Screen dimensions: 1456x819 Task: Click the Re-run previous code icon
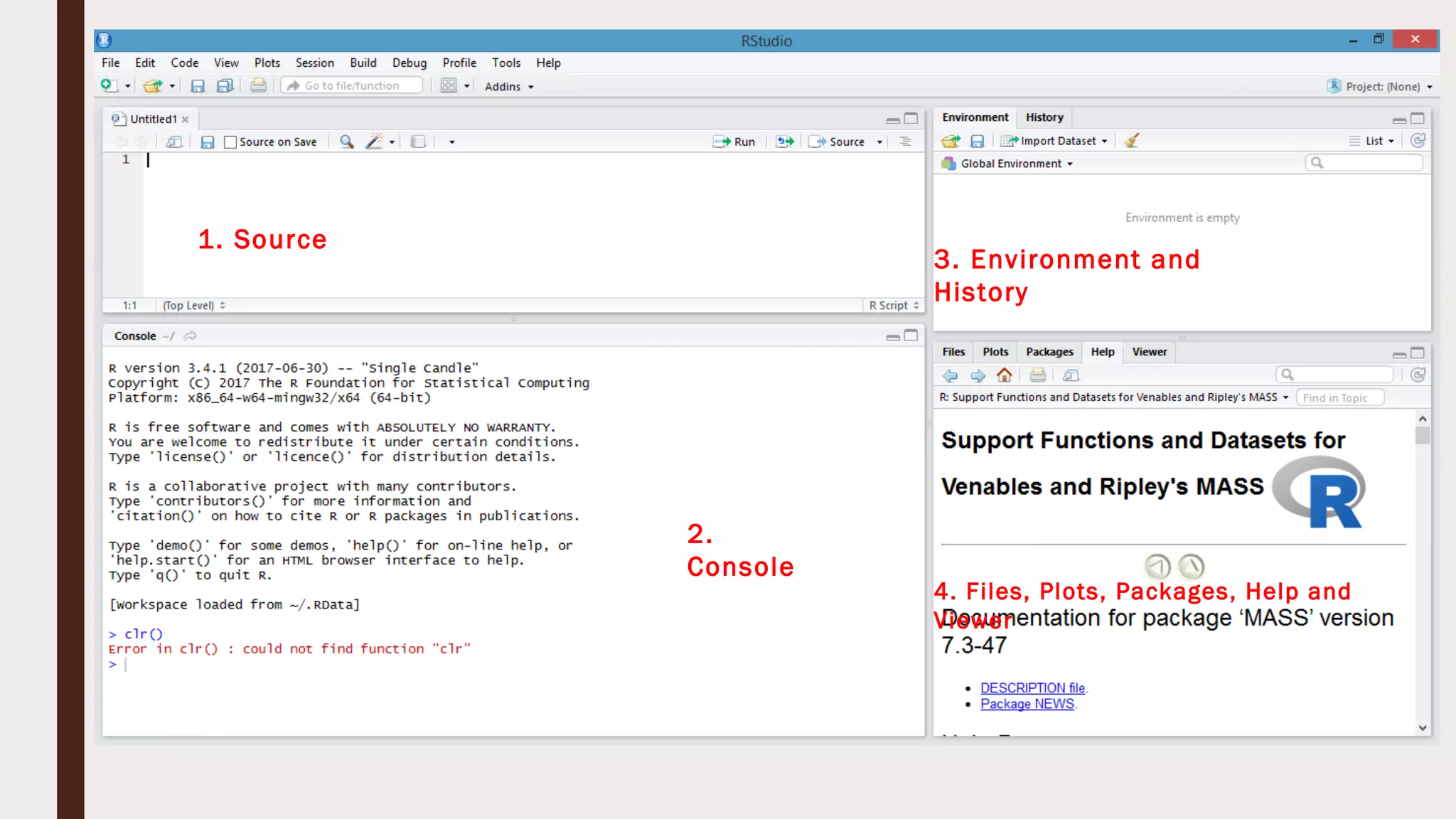785,141
